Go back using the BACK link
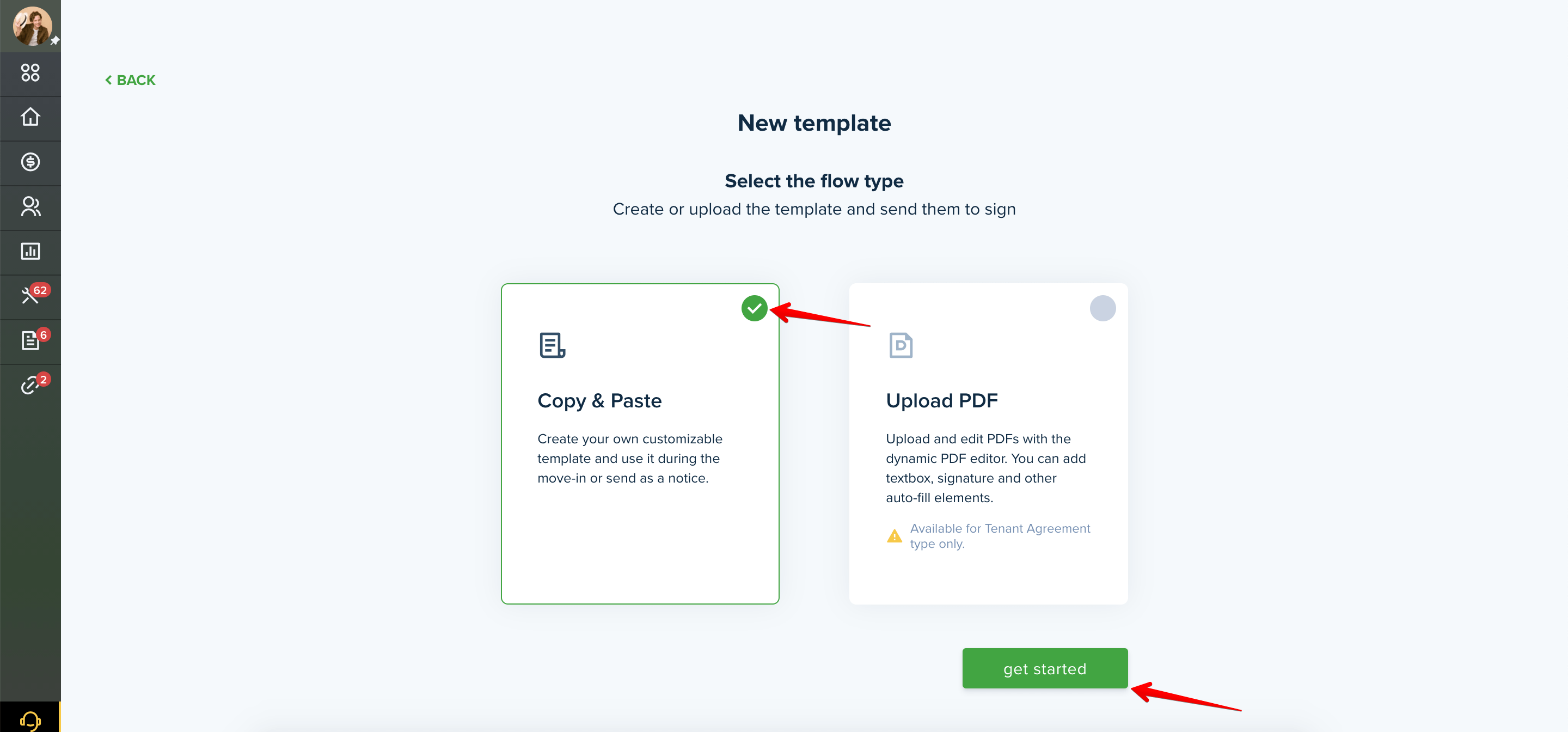 tap(130, 81)
